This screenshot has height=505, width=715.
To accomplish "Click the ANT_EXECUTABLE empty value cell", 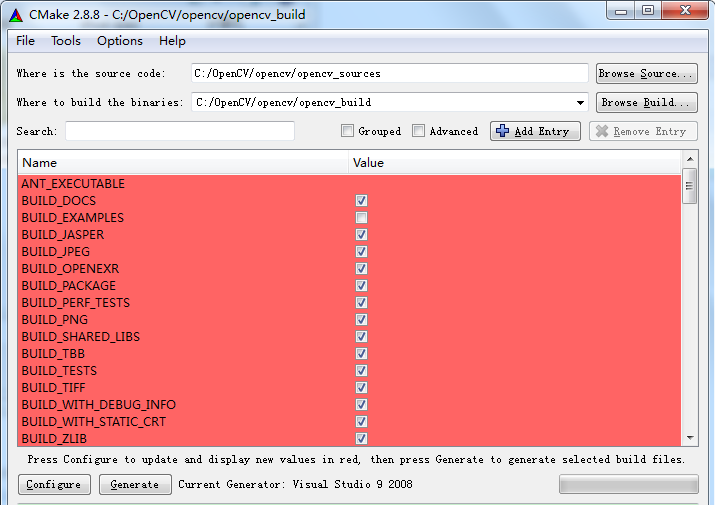I will (515, 184).
